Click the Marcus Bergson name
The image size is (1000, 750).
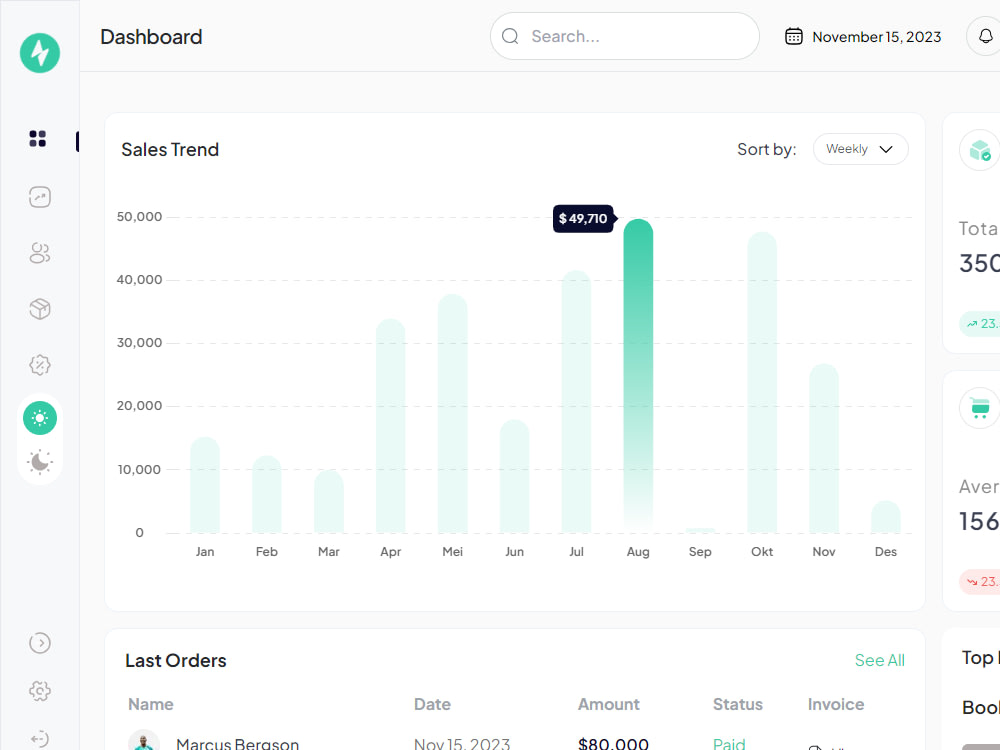pos(237,744)
